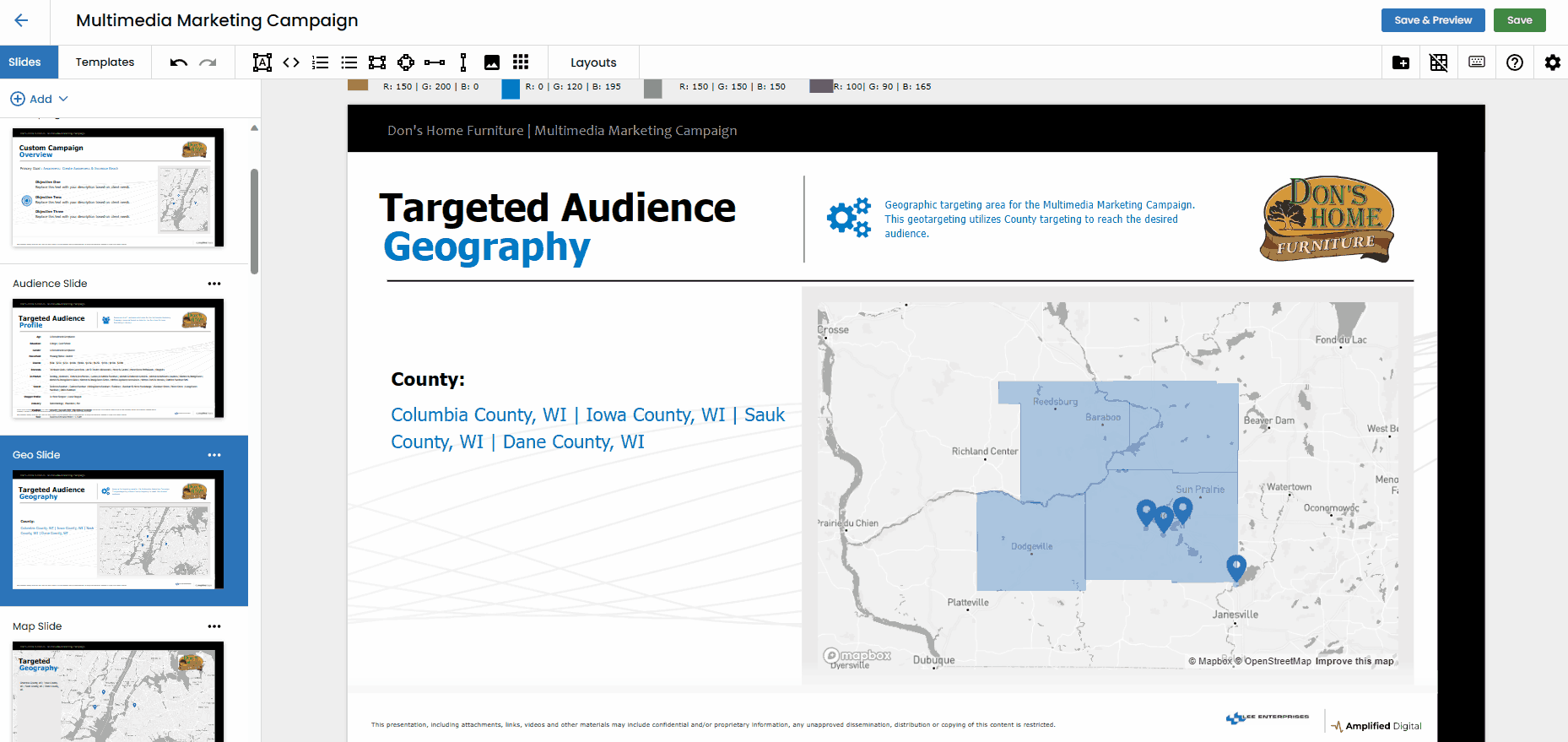The width and height of the screenshot is (1568, 742).
Task: Open help with the question mark icon
Action: pos(1515,62)
